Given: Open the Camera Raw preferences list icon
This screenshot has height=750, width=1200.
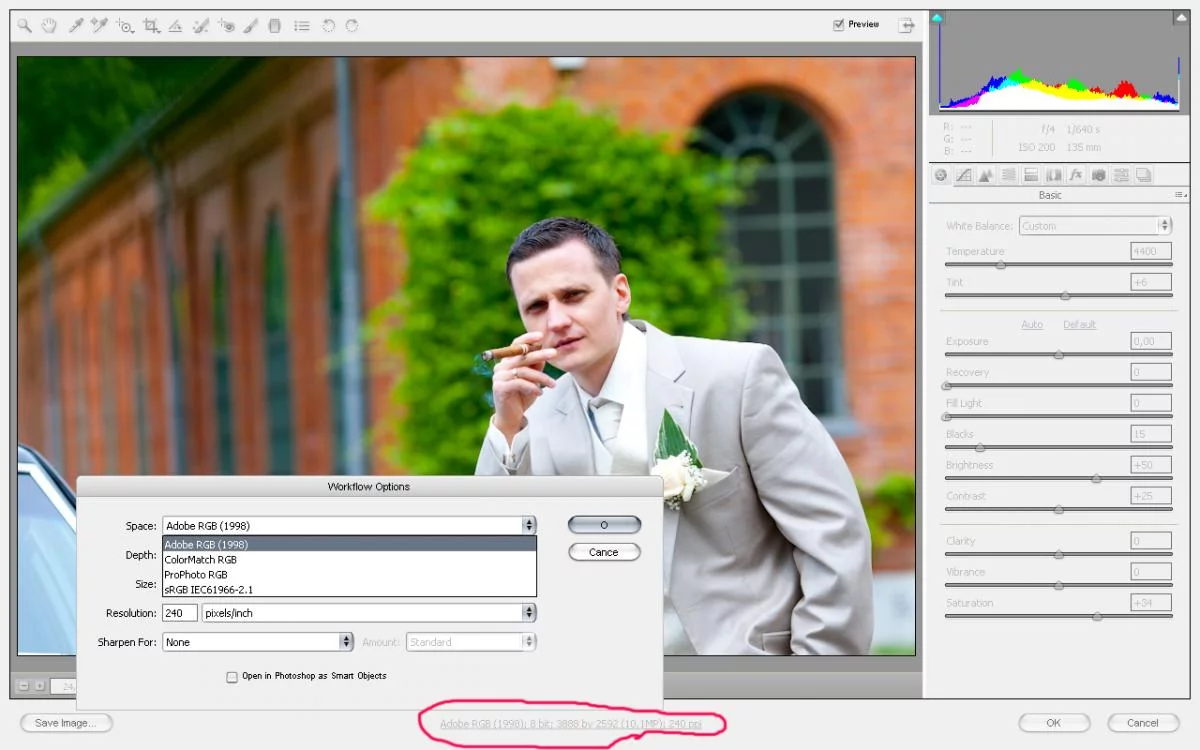Looking at the screenshot, I should (301, 26).
